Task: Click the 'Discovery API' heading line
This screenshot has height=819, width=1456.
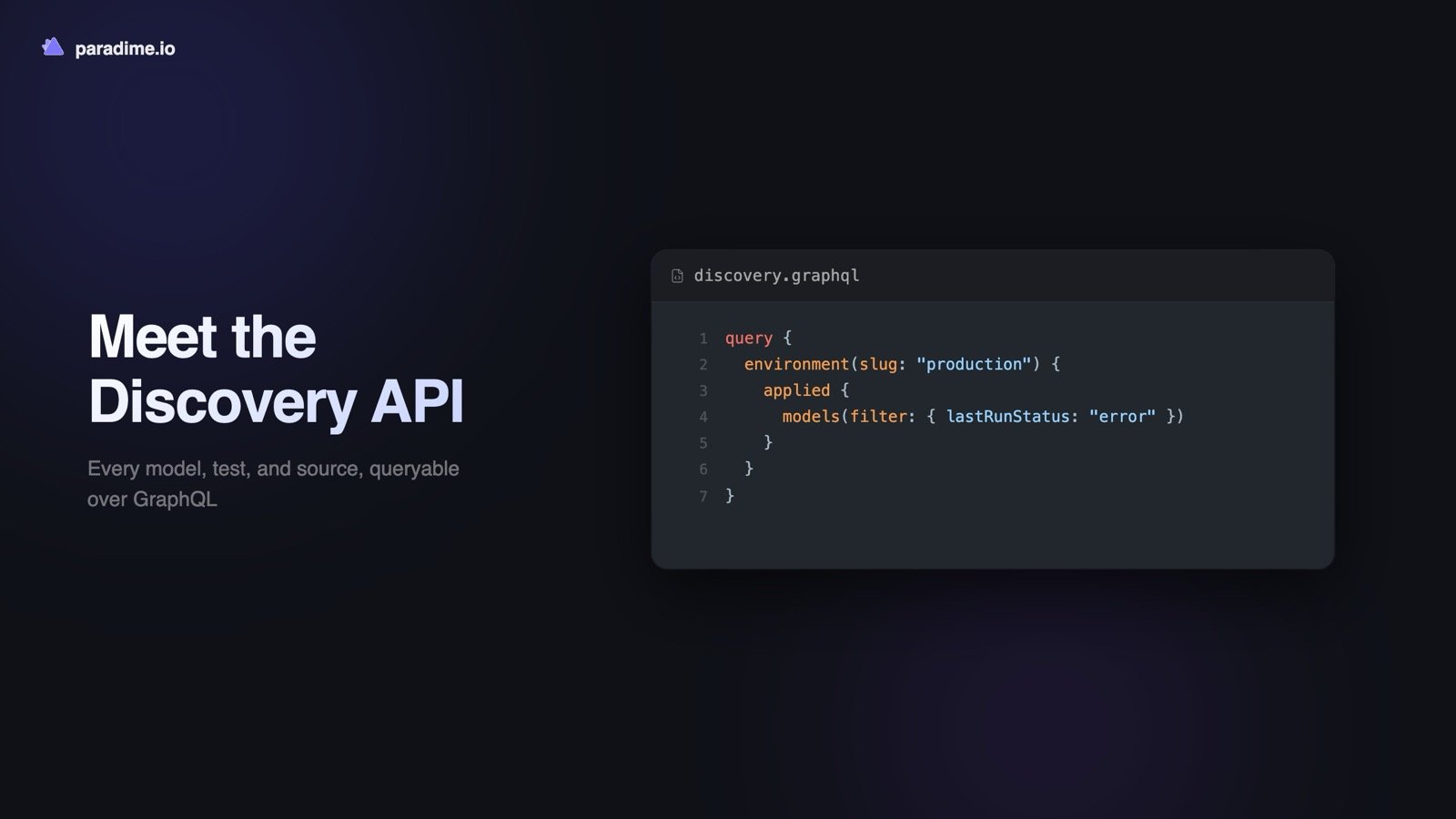Action: [276, 401]
